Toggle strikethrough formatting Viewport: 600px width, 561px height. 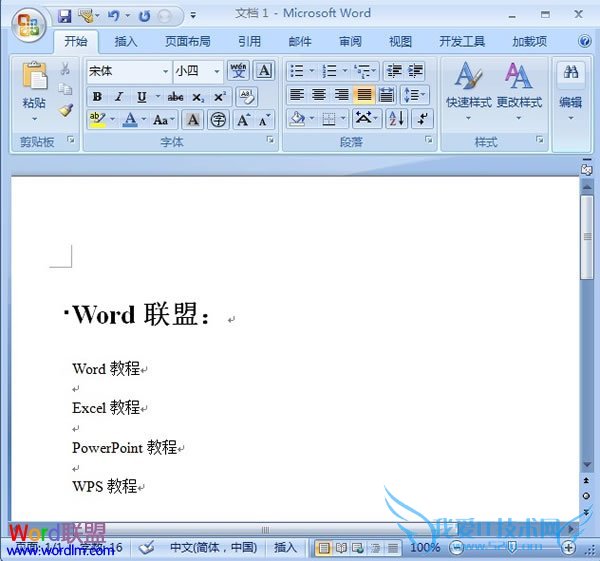click(x=175, y=97)
